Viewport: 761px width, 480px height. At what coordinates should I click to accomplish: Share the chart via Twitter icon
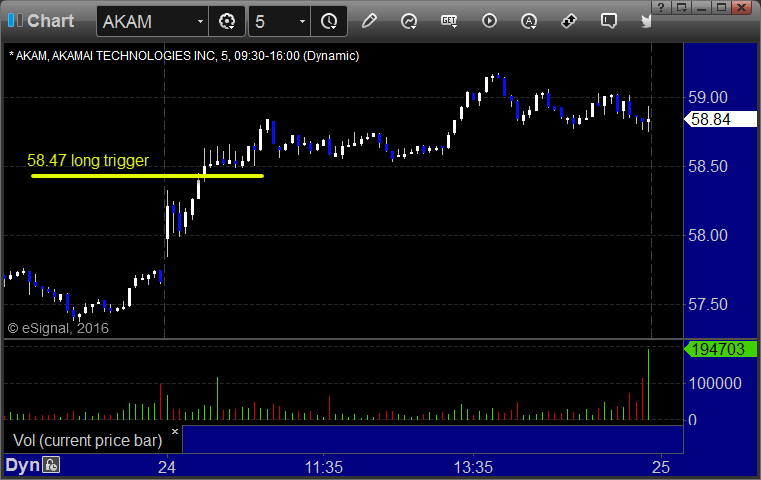[646, 21]
